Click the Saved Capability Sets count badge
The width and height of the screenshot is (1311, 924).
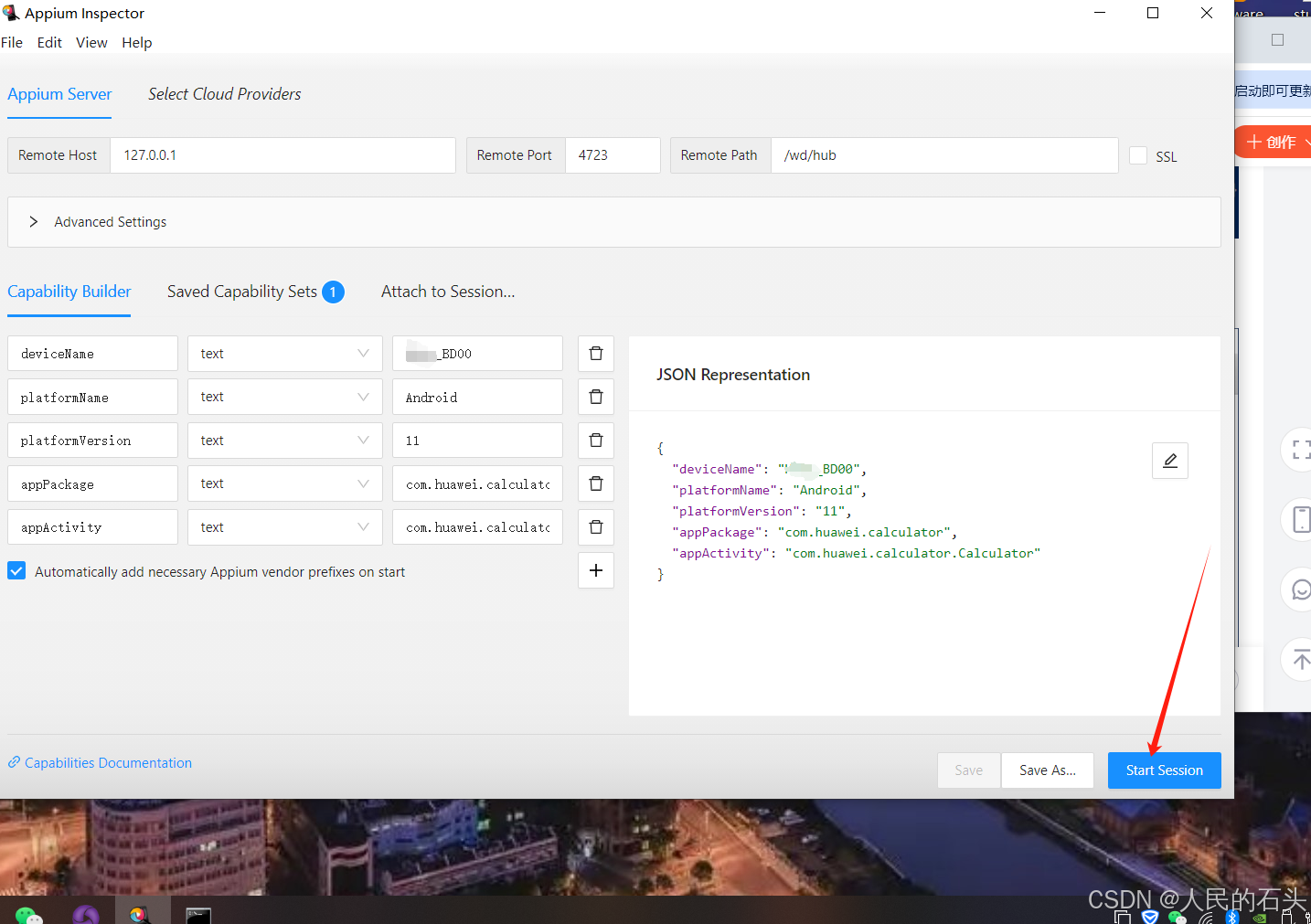333,292
